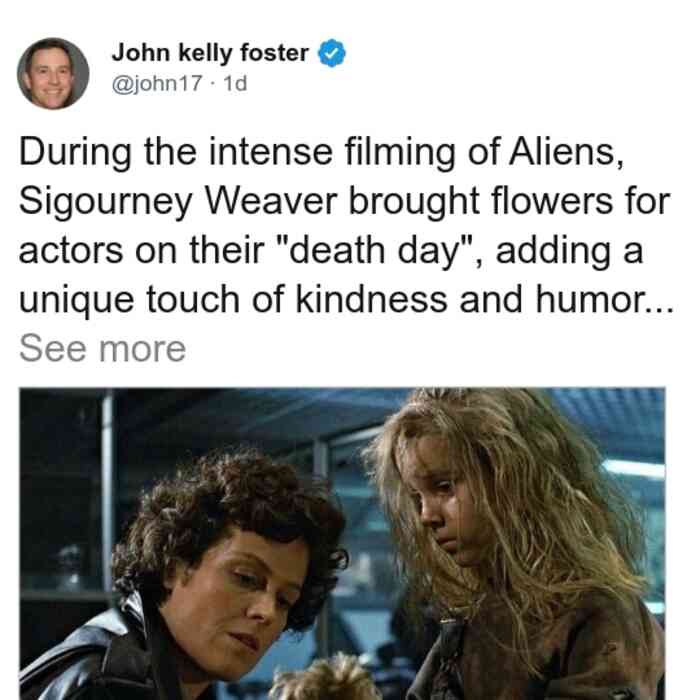The width and height of the screenshot is (700, 700).
Task: Open John kelly foster's profile avatar
Action: [x=53, y=74]
